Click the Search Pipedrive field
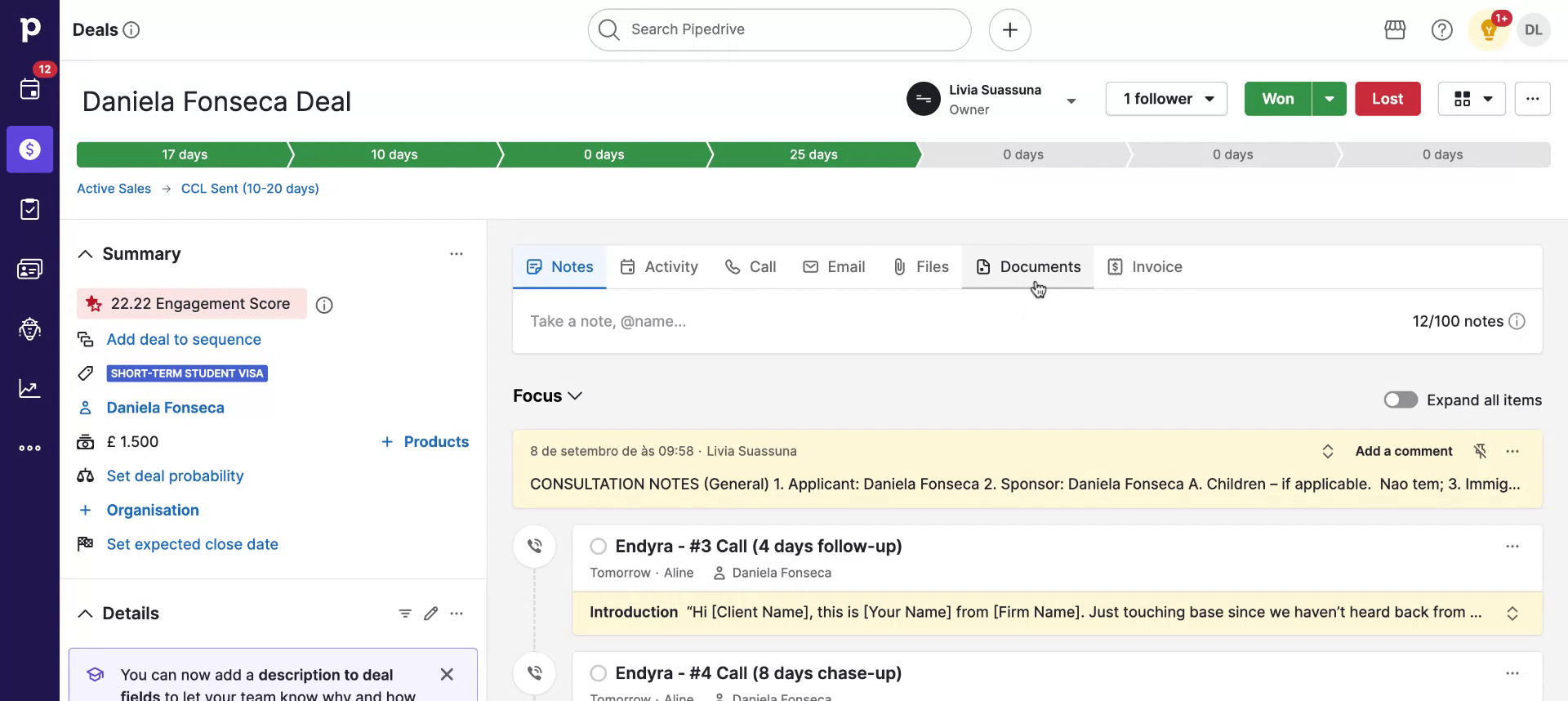 [779, 30]
